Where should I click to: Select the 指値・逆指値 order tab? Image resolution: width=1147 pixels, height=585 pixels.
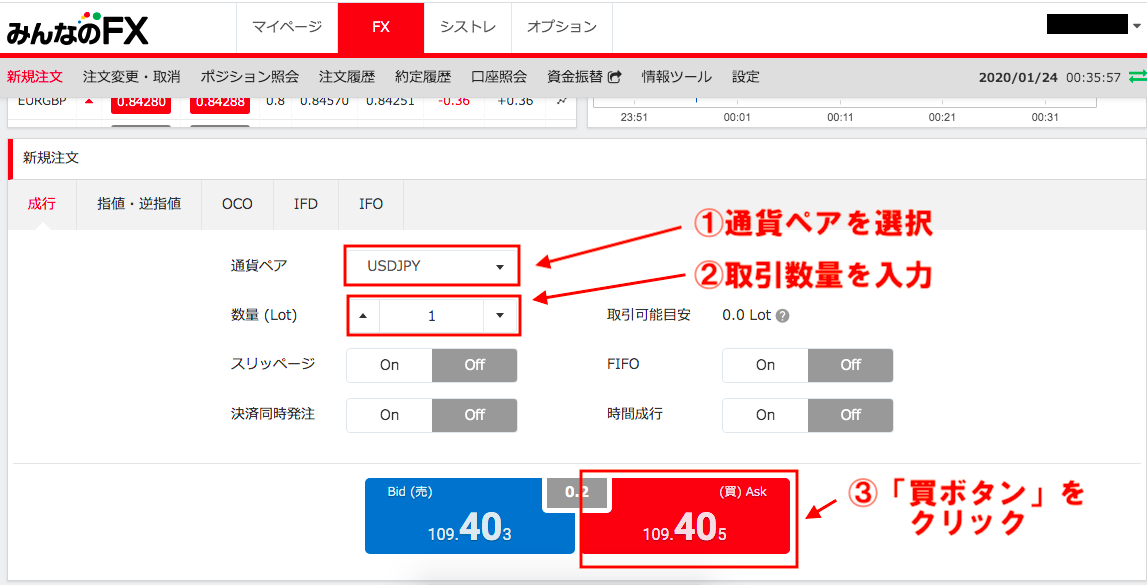coord(138,204)
